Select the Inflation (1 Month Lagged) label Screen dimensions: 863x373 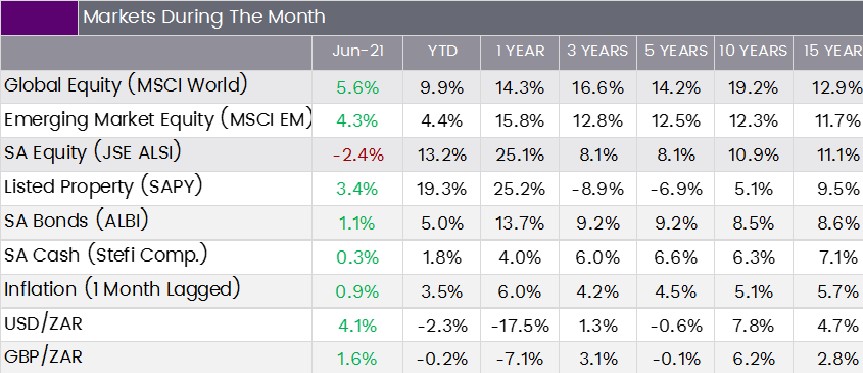coord(122,289)
